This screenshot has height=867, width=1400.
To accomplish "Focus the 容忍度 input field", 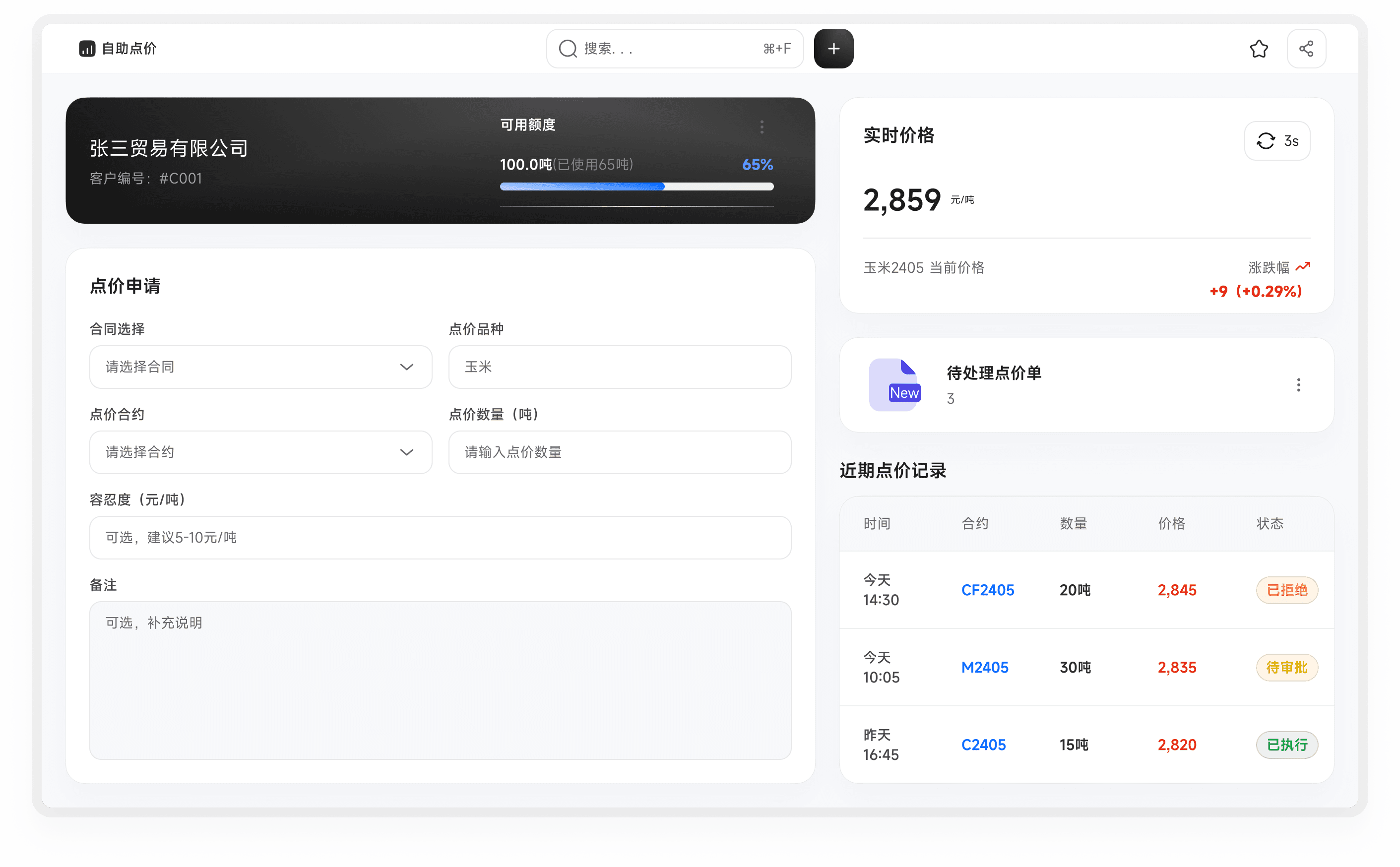I will 440,538.
